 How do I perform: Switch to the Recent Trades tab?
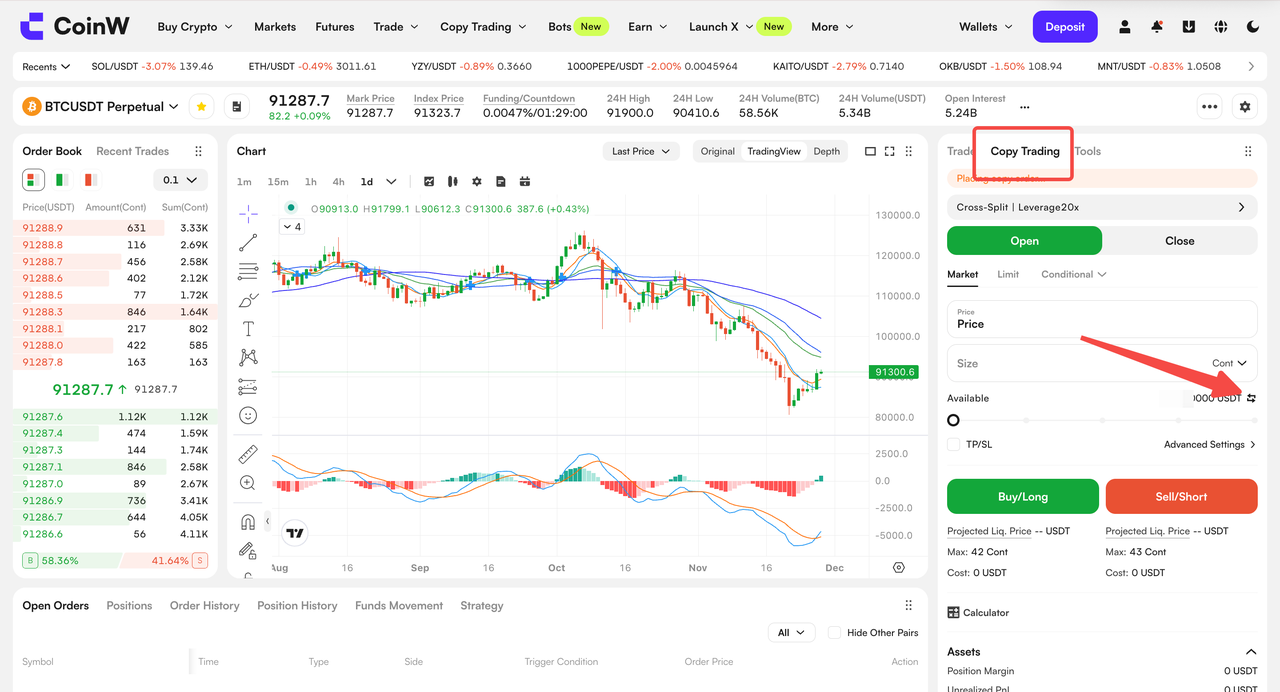133,151
